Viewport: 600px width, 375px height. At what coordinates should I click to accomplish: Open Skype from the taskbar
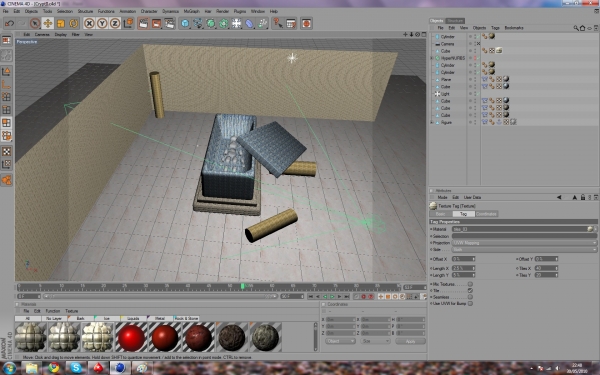coord(76,368)
